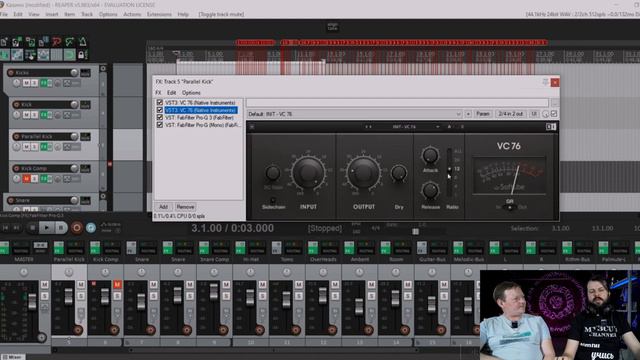This screenshot has height=360, width=640.
Task: Click the Param button
Action: tap(483, 114)
